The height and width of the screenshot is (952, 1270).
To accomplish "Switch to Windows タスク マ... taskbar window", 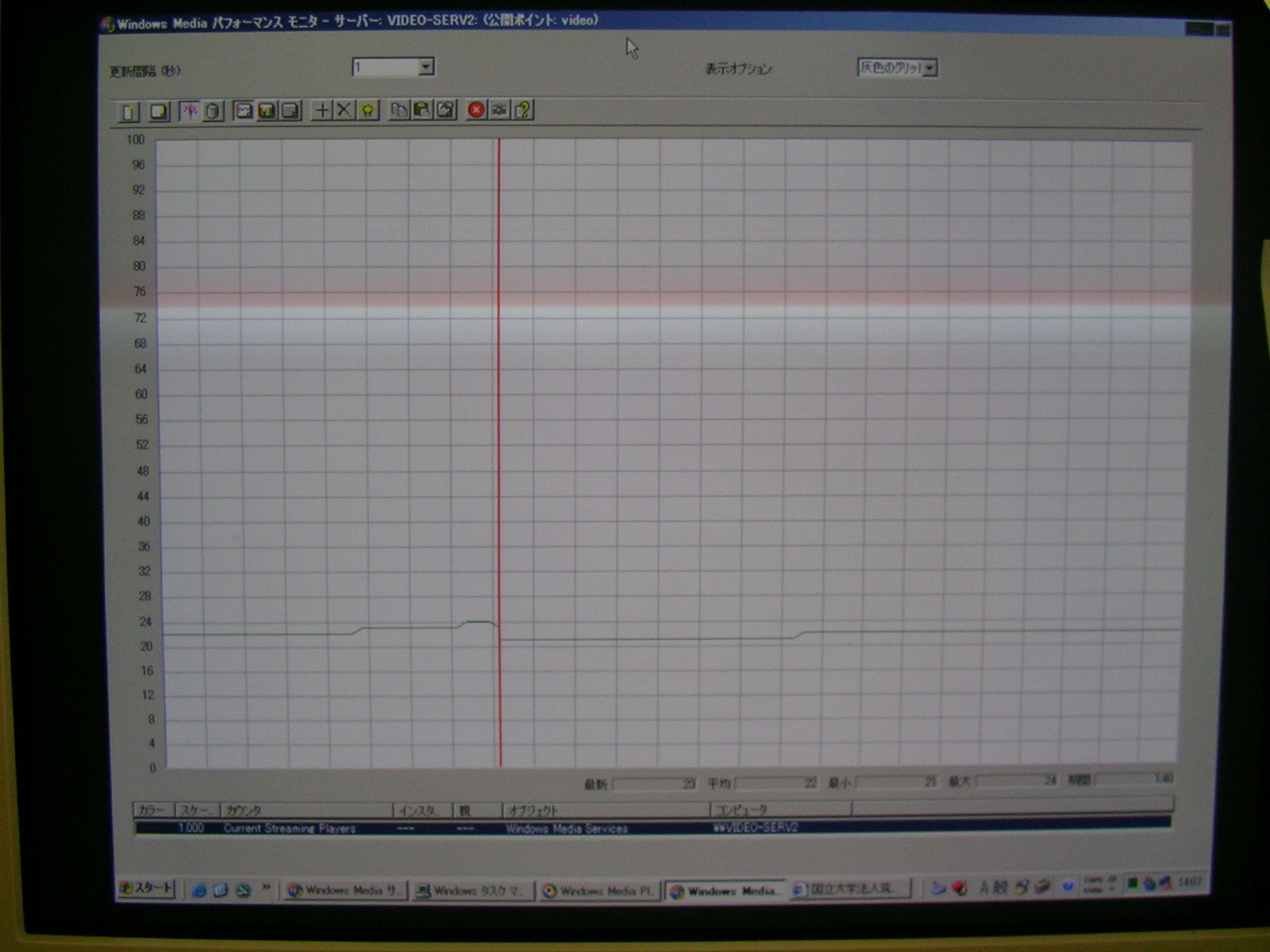I will [x=472, y=891].
